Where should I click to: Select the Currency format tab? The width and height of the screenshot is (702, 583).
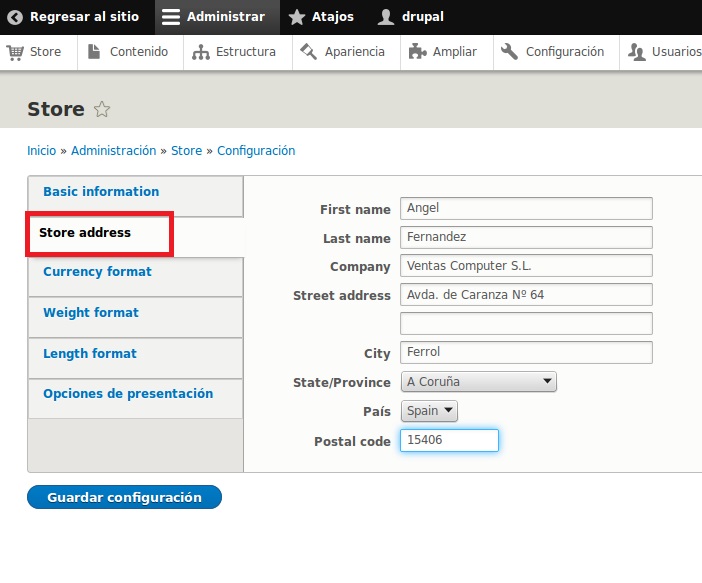tap(97, 272)
